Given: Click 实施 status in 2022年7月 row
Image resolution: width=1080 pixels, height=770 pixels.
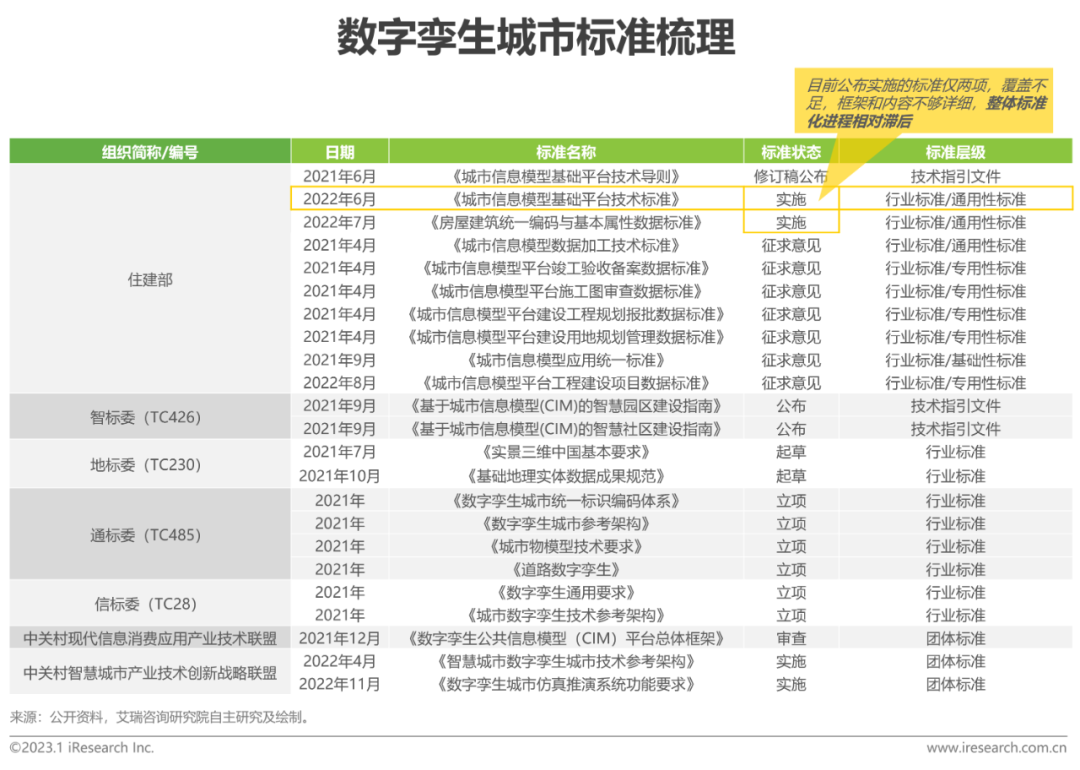Looking at the screenshot, I should [791, 222].
